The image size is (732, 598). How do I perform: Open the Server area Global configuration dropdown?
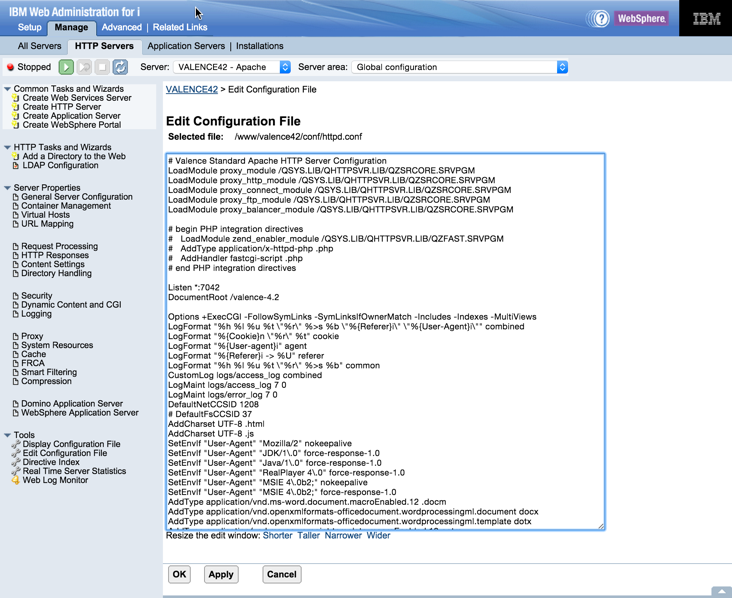click(460, 67)
